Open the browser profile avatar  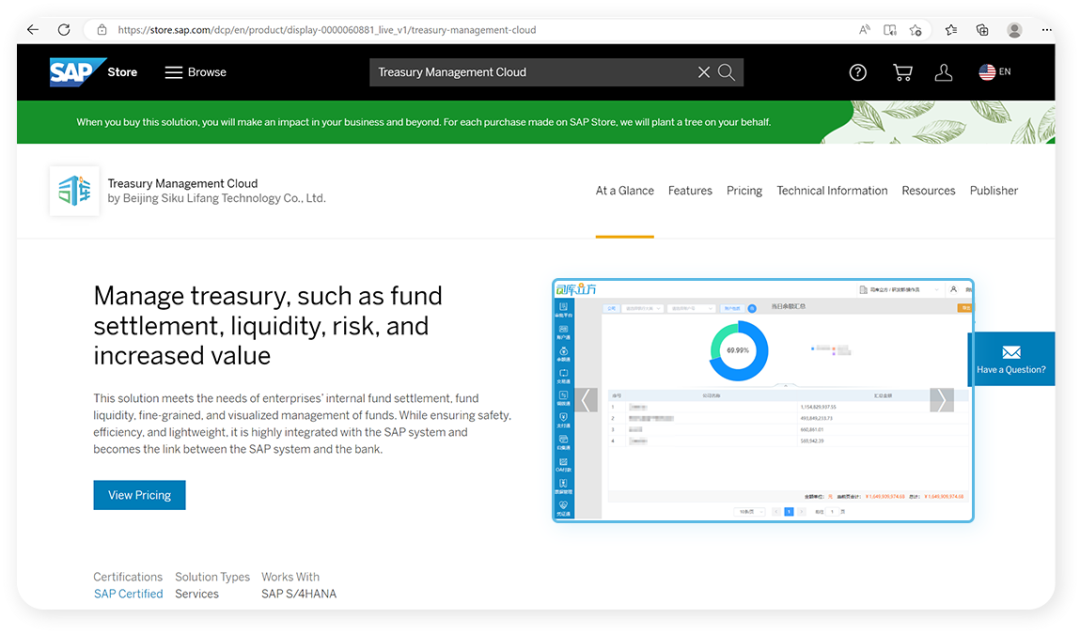[x=1014, y=30]
